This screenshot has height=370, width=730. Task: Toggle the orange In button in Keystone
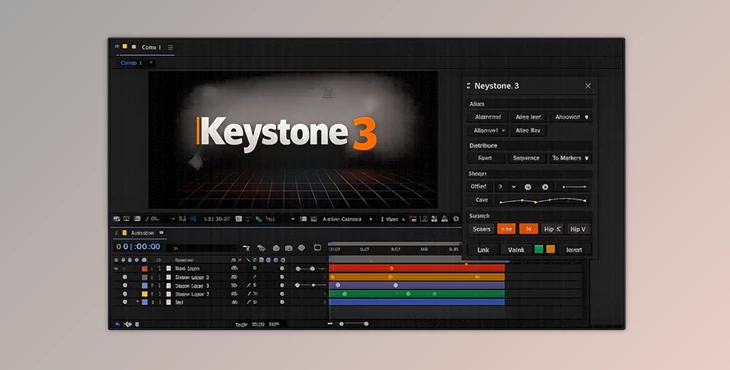pyautogui.click(x=528, y=229)
